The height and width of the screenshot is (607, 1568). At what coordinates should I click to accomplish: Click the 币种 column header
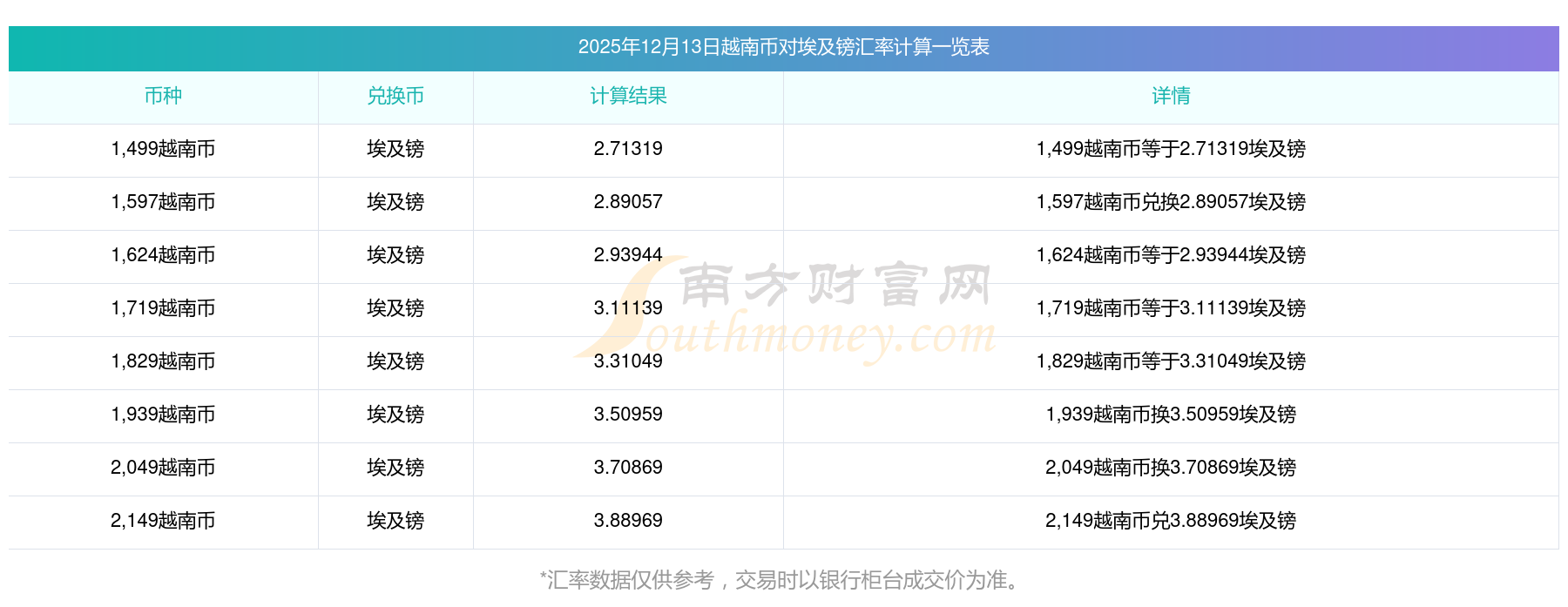pos(163,96)
